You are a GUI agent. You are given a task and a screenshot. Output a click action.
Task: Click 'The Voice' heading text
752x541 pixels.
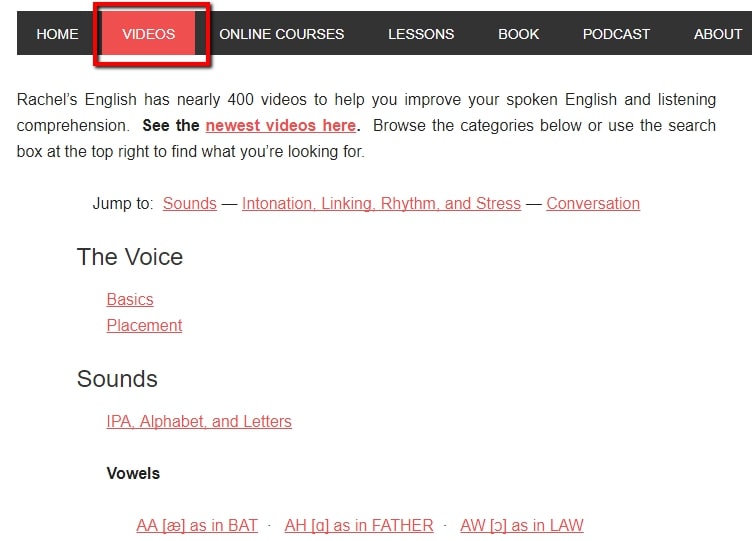[x=129, y=257]
